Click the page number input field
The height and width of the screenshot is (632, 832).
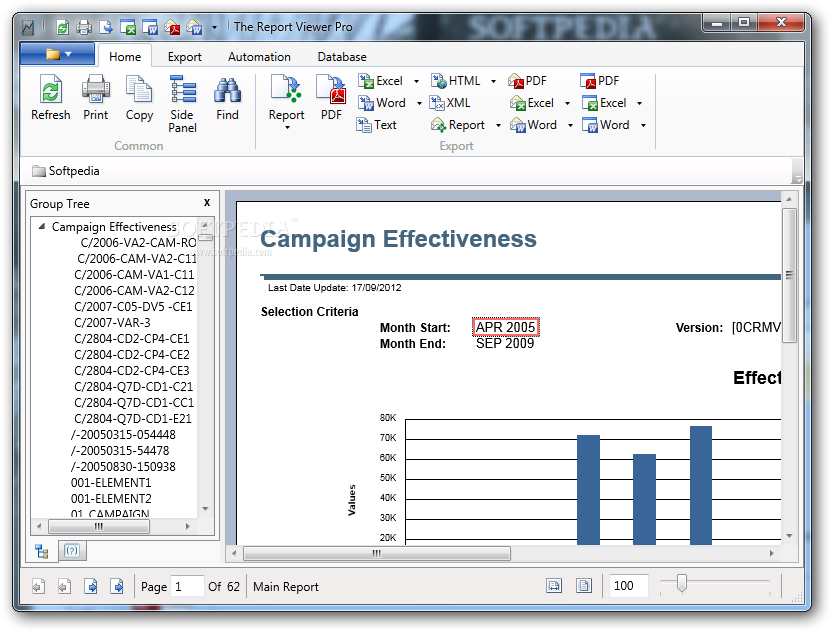click(x=187, y=586)
